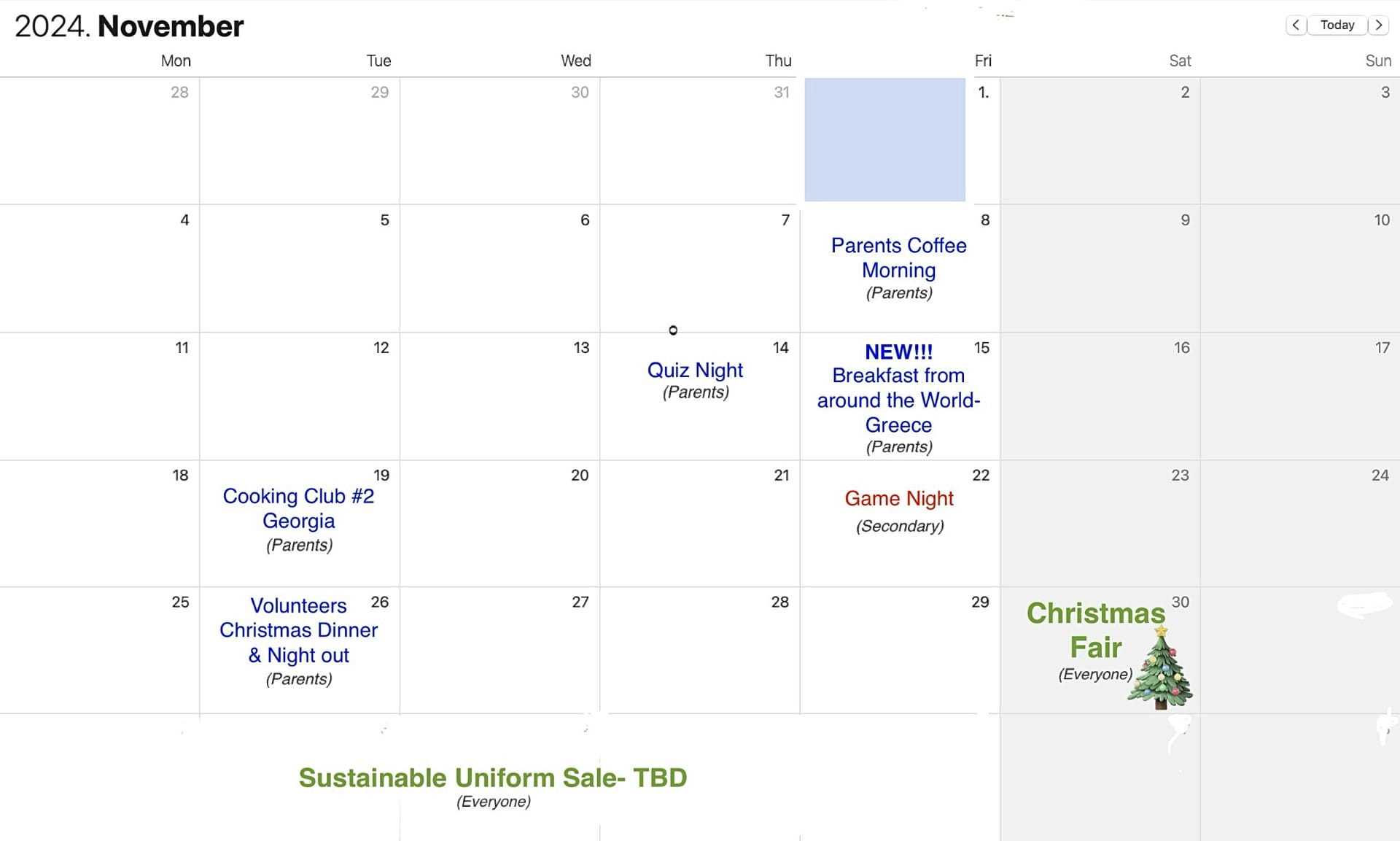This screenshot has width=1400, height=841.
Task: Click the Christmas tree icon
Action: click(x=1161, y=669)
